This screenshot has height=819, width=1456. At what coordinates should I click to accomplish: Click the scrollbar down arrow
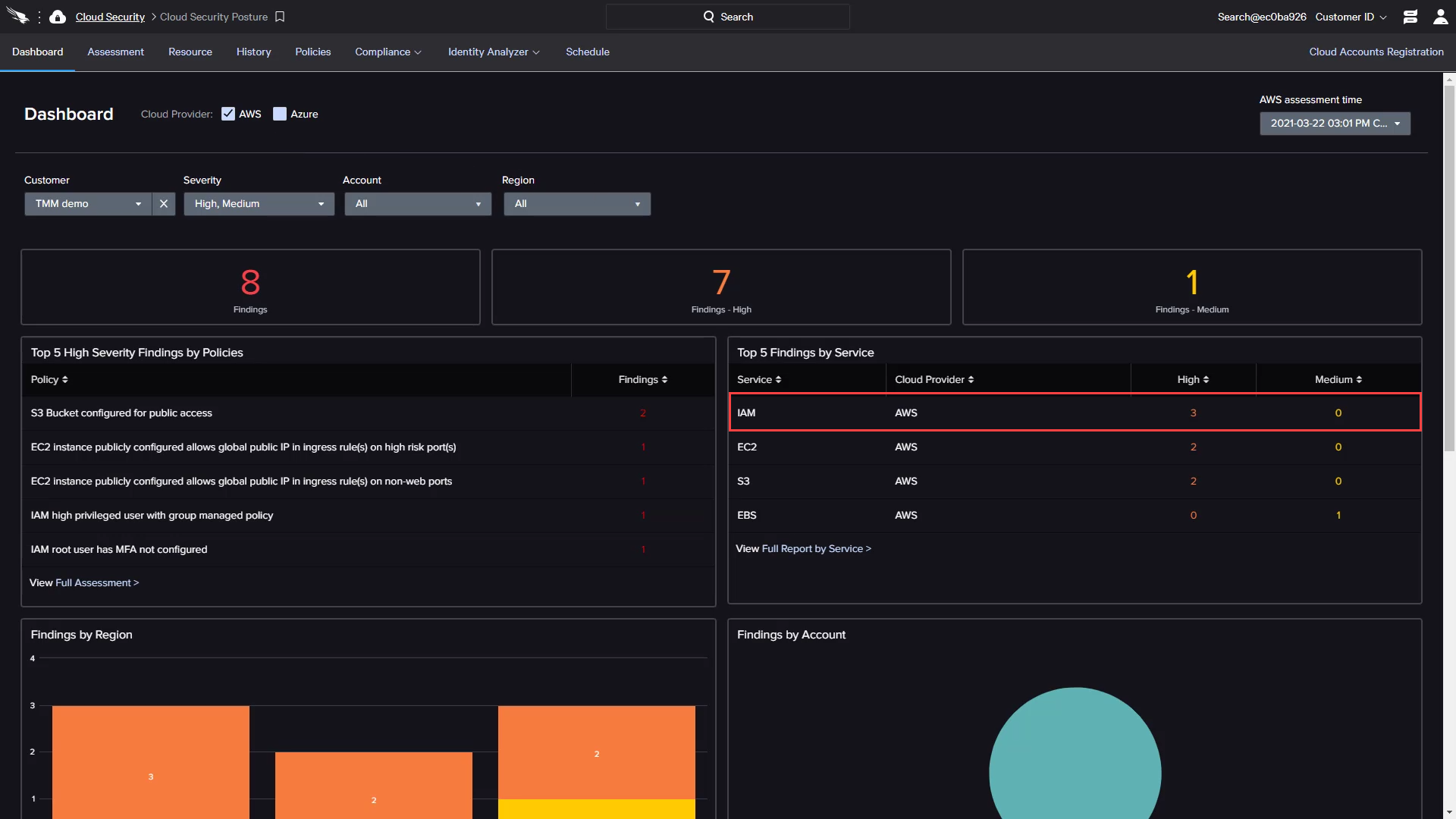(1449, 813)
